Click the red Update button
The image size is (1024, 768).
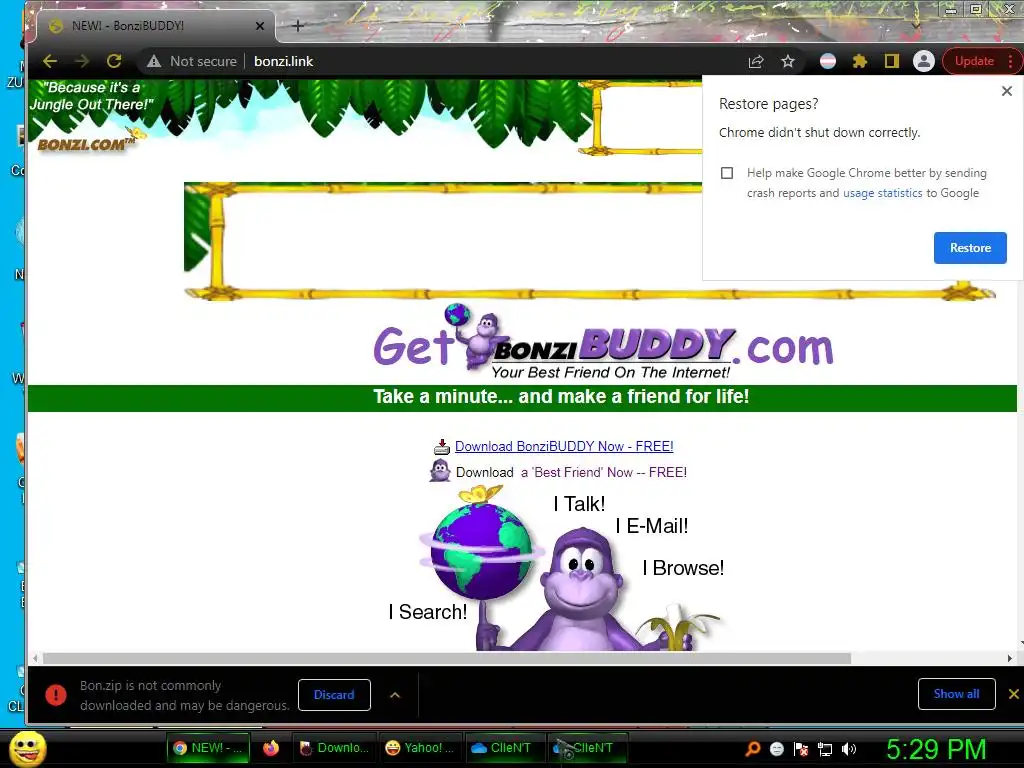tap(974, 61)
